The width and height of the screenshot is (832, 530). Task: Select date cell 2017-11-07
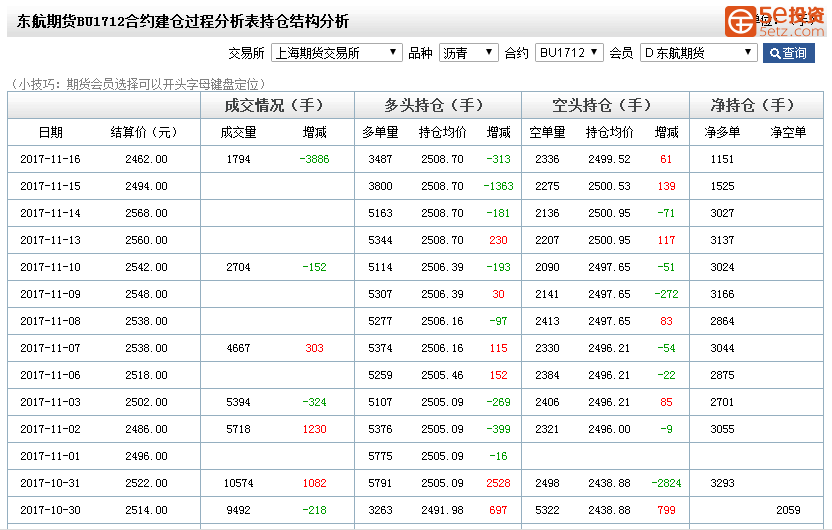pos(50,349)
